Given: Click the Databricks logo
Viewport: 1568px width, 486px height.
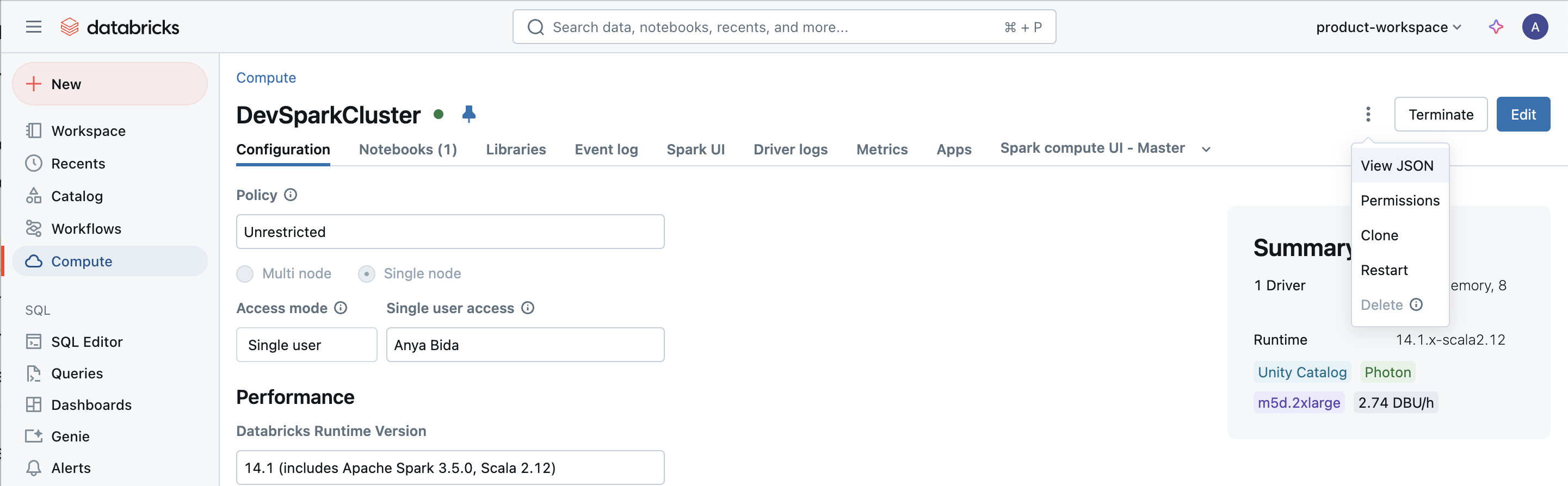Looking at the screenshot, I should 120,27.
